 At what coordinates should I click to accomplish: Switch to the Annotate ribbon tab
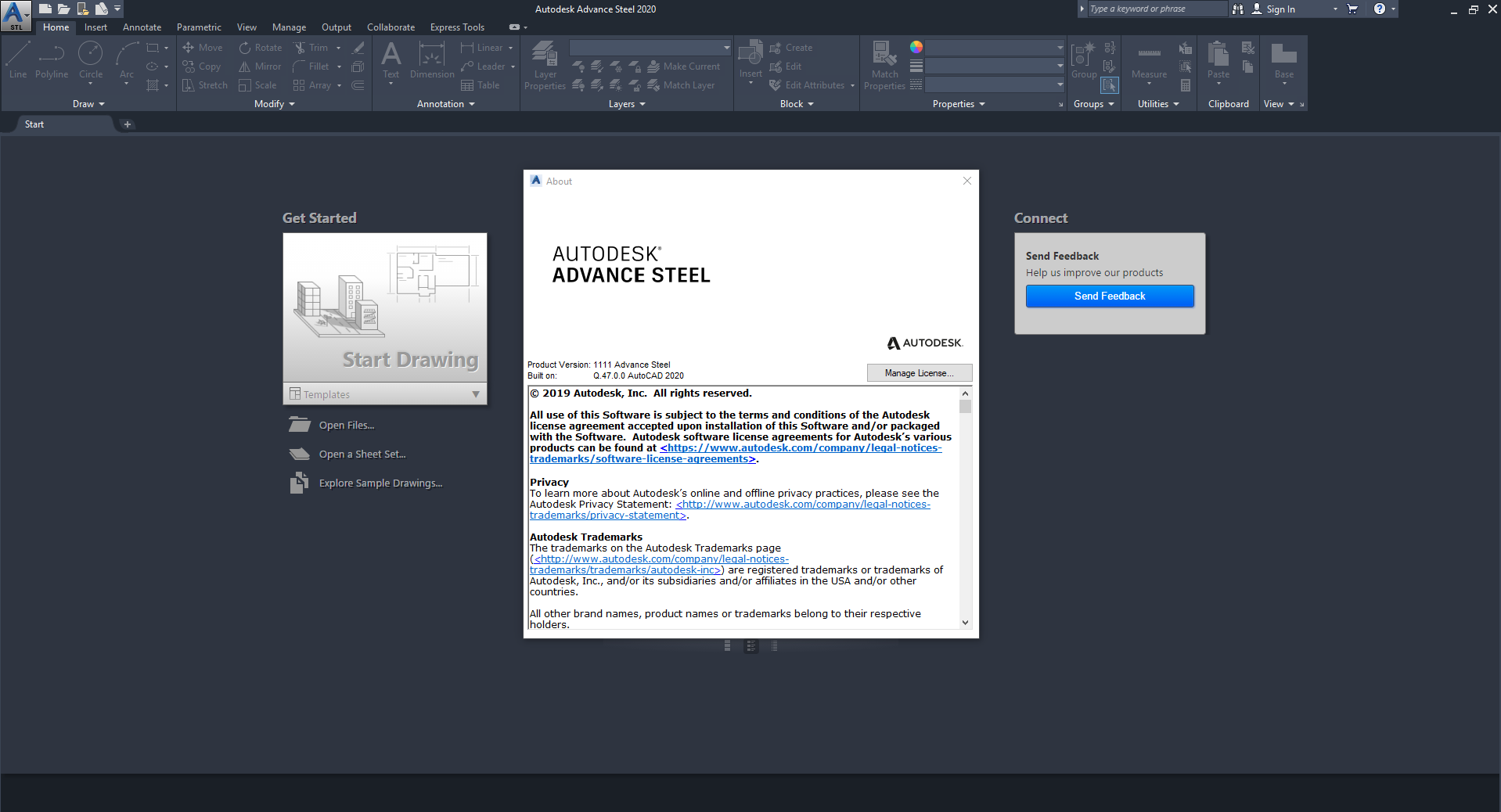142,27
